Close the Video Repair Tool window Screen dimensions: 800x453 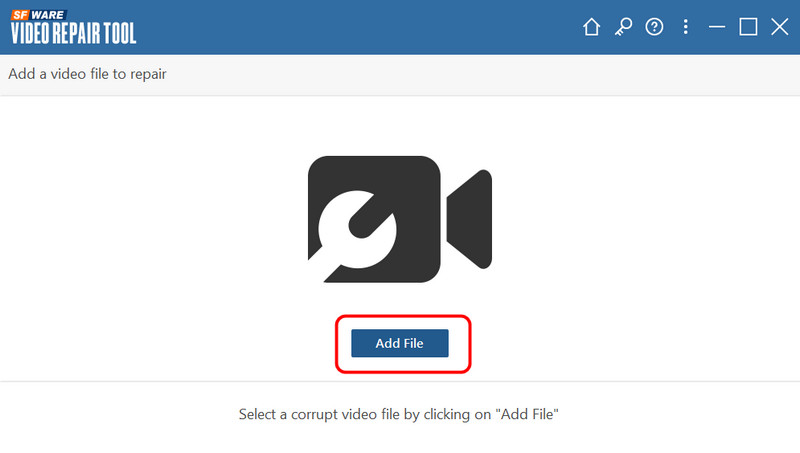point(780,28)
